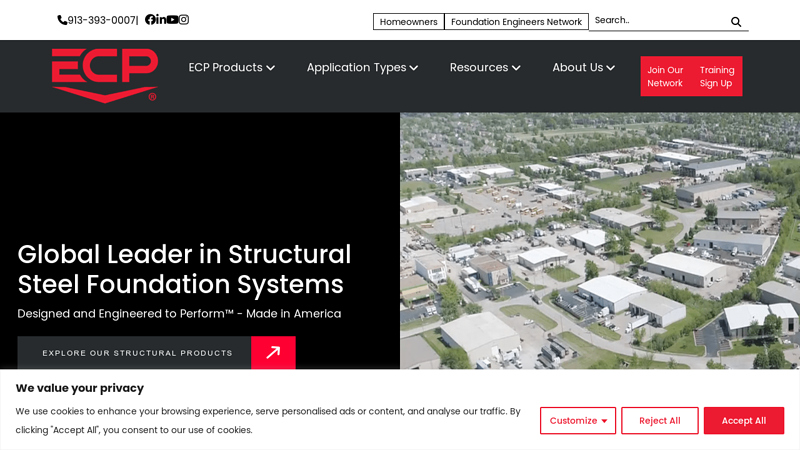
Task: Click the ECP logo
Action: coord(105,76)
